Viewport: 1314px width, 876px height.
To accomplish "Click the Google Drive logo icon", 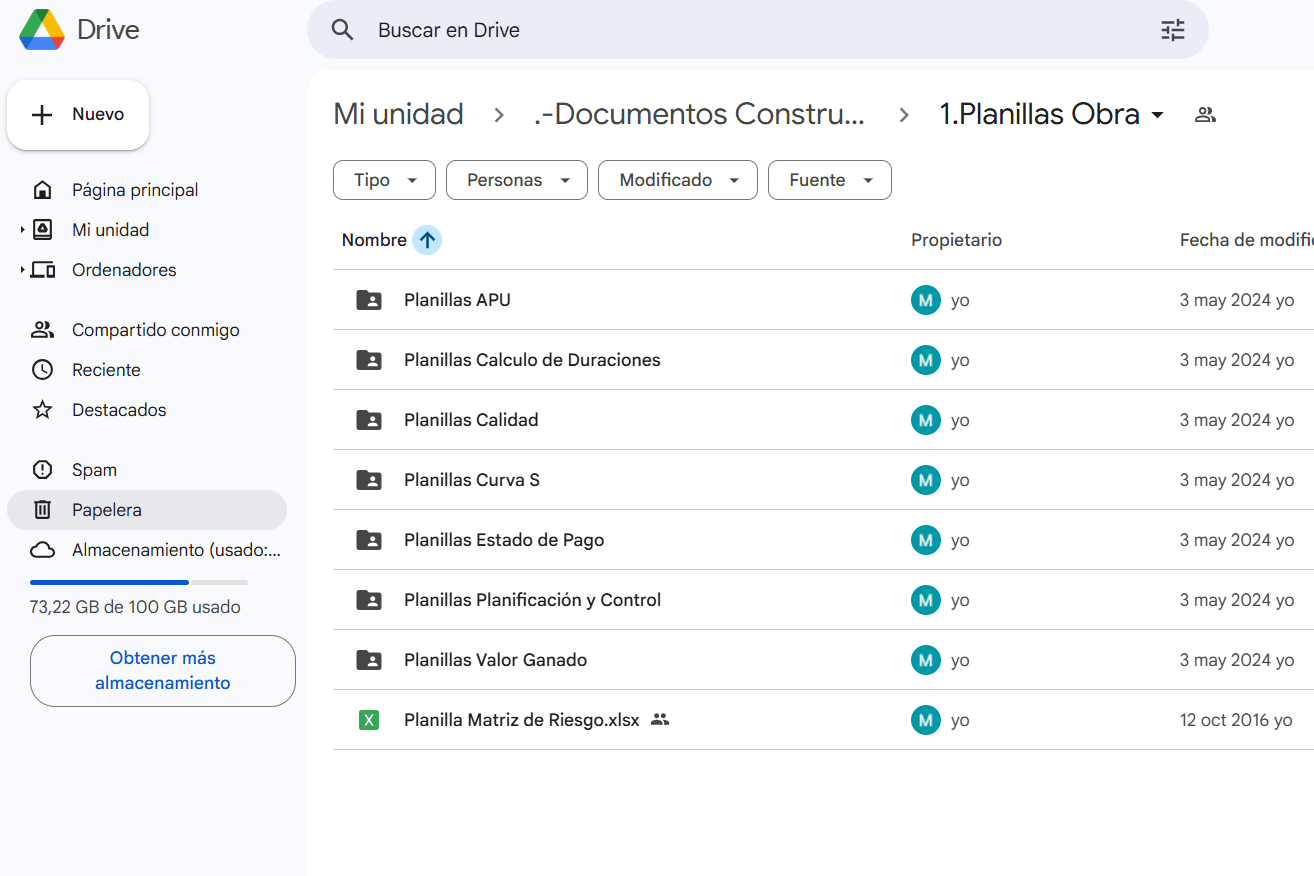I will (42, 30).
